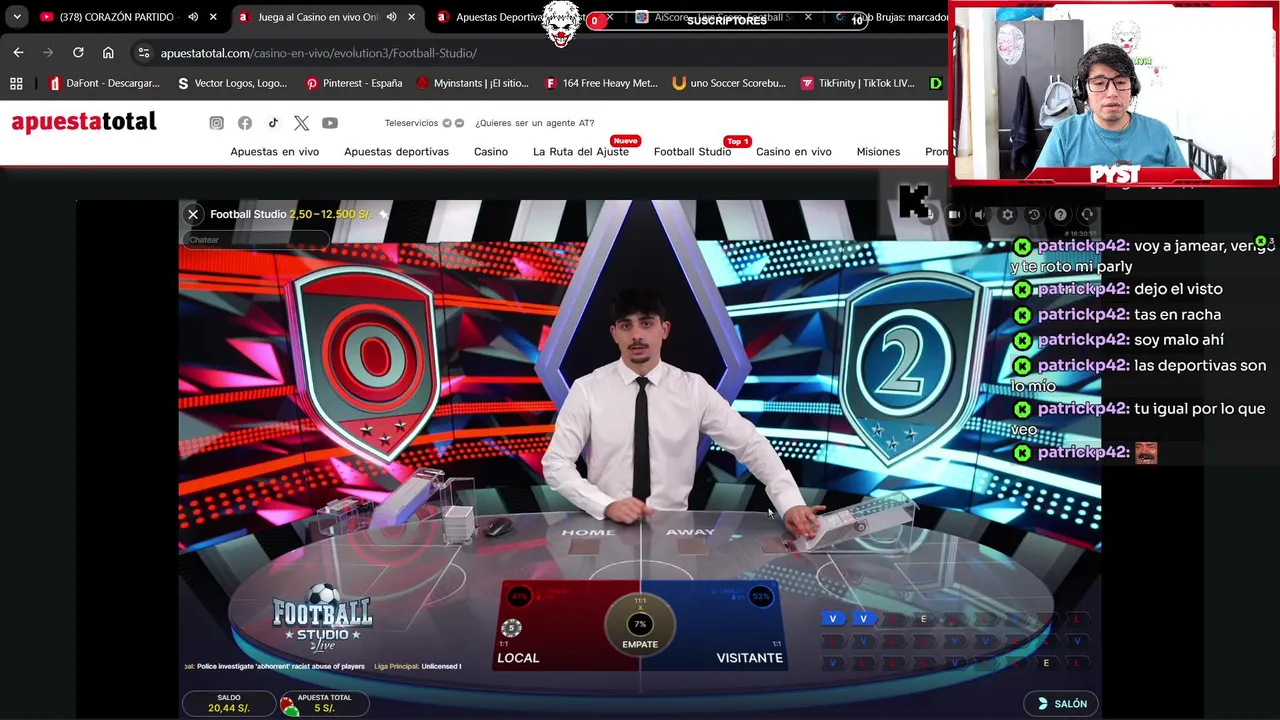Open DaFont bookmark
Screen dimensions: 1280x720
105,83
